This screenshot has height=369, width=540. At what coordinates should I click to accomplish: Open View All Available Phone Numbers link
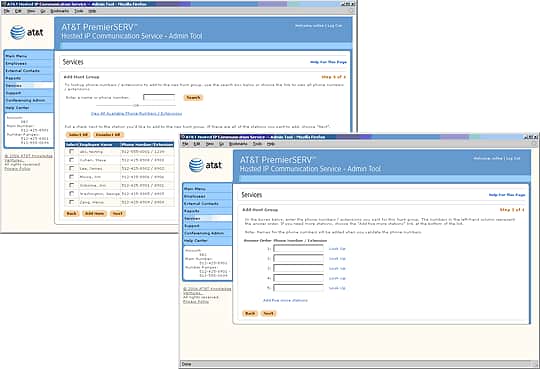(x=136, y=113)
